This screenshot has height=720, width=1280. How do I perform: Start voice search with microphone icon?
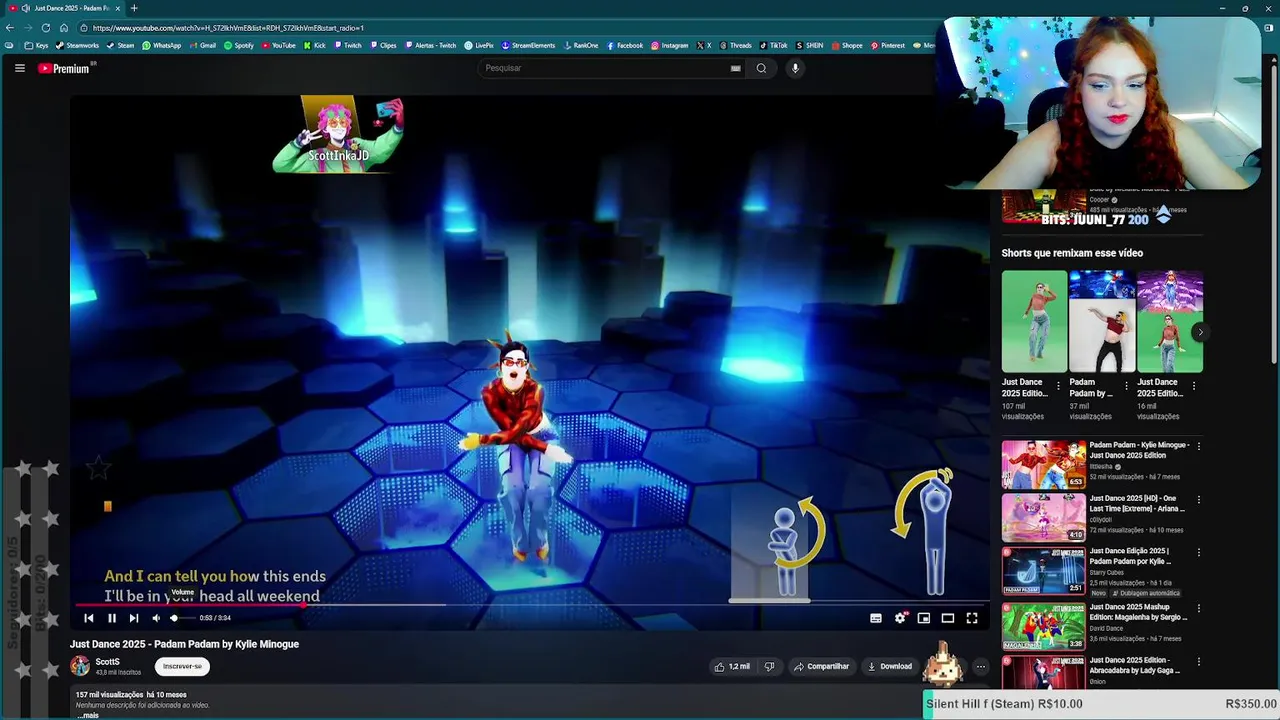[795, 68]
